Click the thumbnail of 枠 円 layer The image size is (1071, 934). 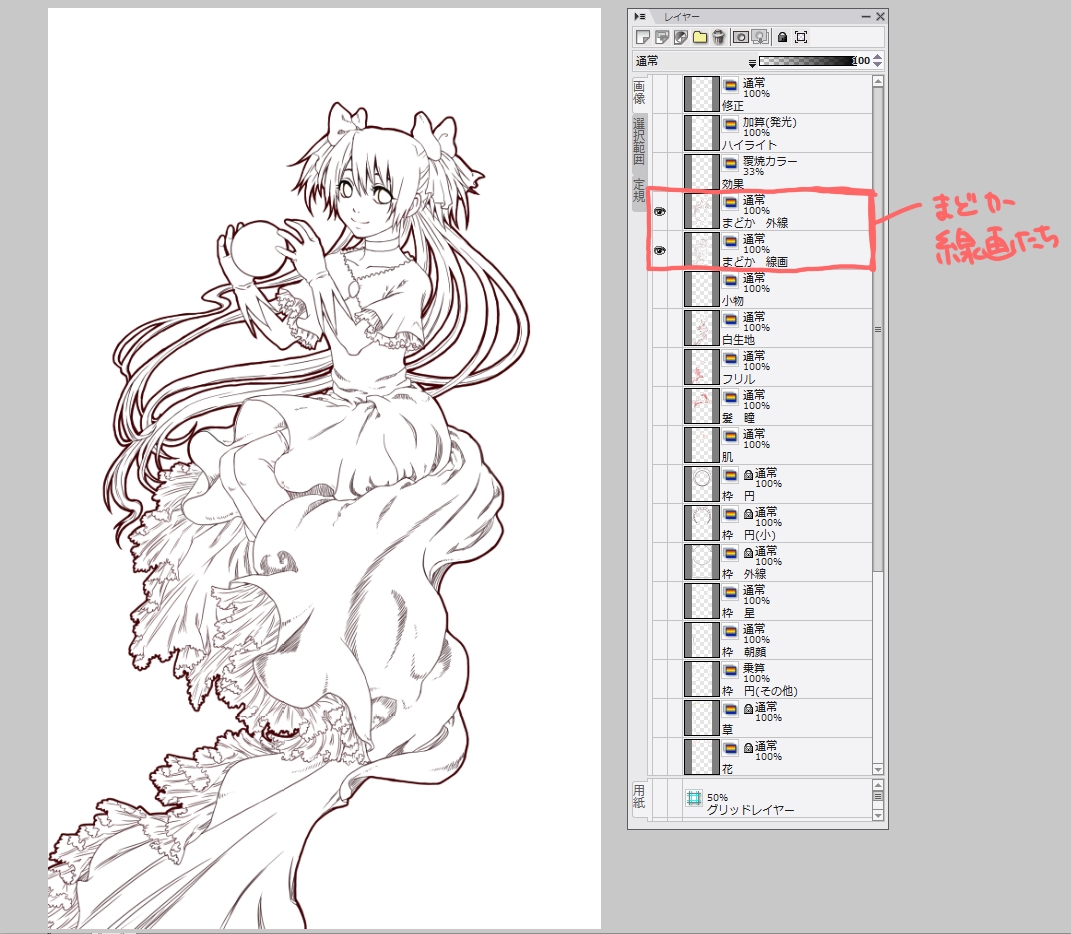point(701,484)
